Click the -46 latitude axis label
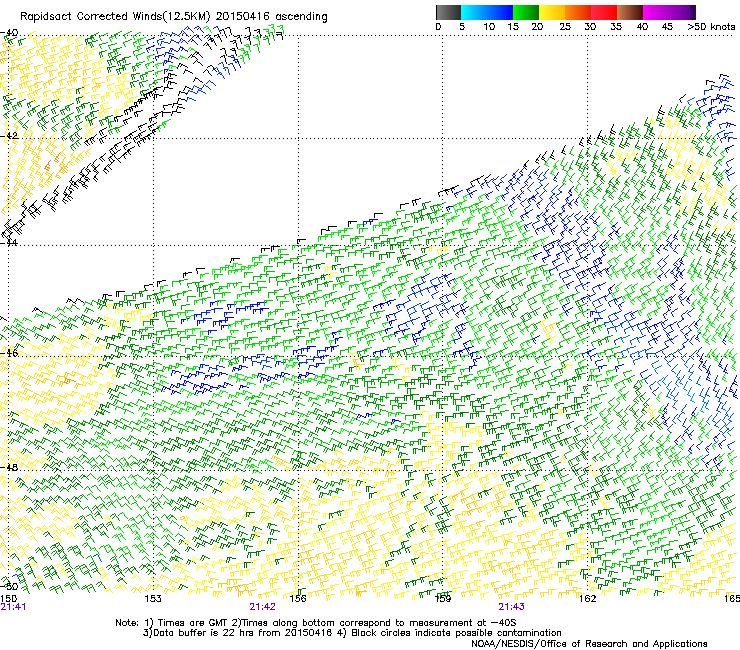Image resolution: width=740 pixels, height=650 pixels. (x=9, y=353)
